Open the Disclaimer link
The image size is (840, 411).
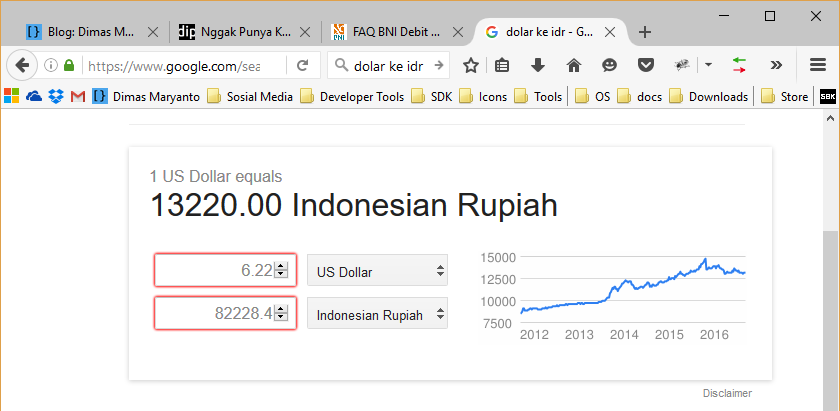(727, 393)
